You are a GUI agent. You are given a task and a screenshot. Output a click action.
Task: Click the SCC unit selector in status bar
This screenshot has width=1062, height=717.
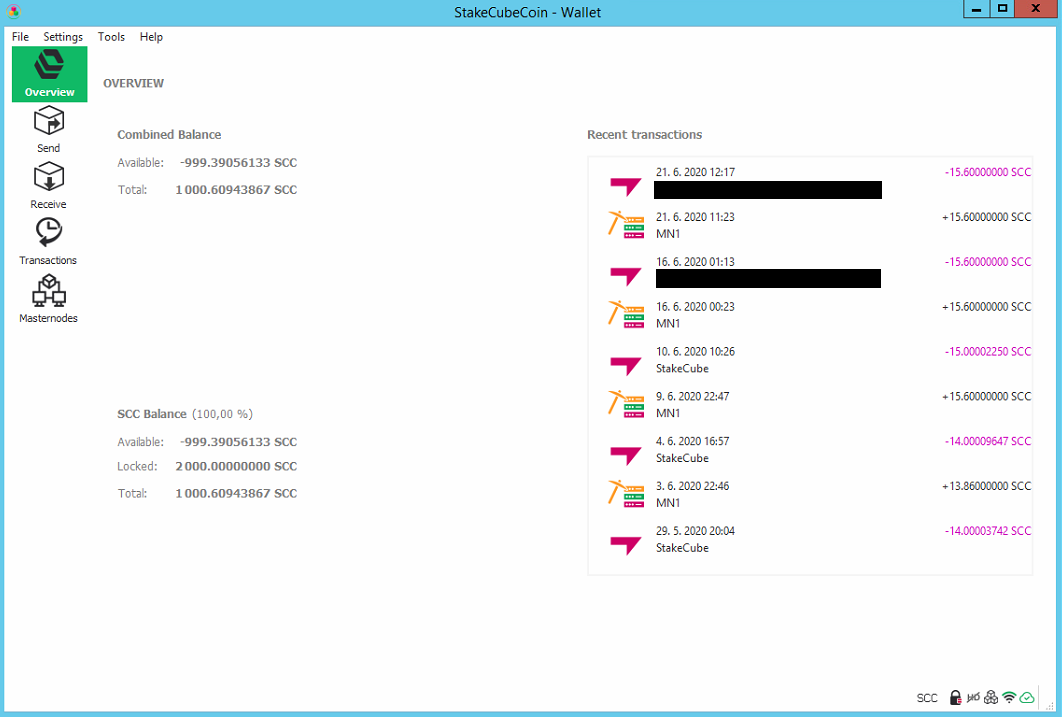pos(927,698)
